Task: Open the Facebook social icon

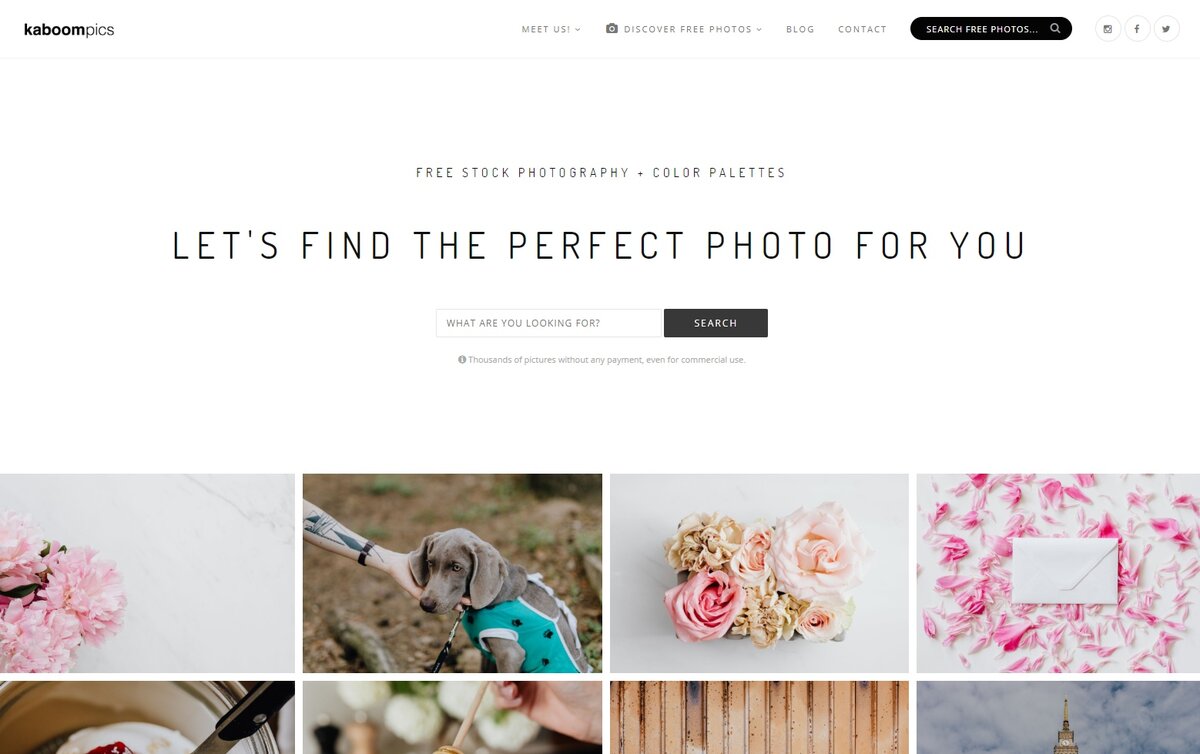Action: [x=1137, y=29]
